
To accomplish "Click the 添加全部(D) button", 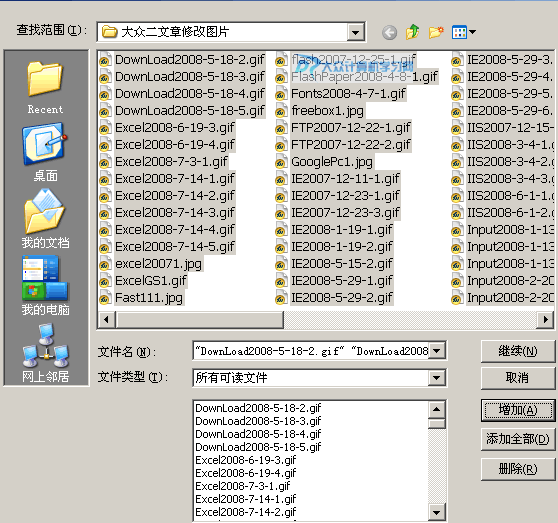I will click(x=517, y=439).
